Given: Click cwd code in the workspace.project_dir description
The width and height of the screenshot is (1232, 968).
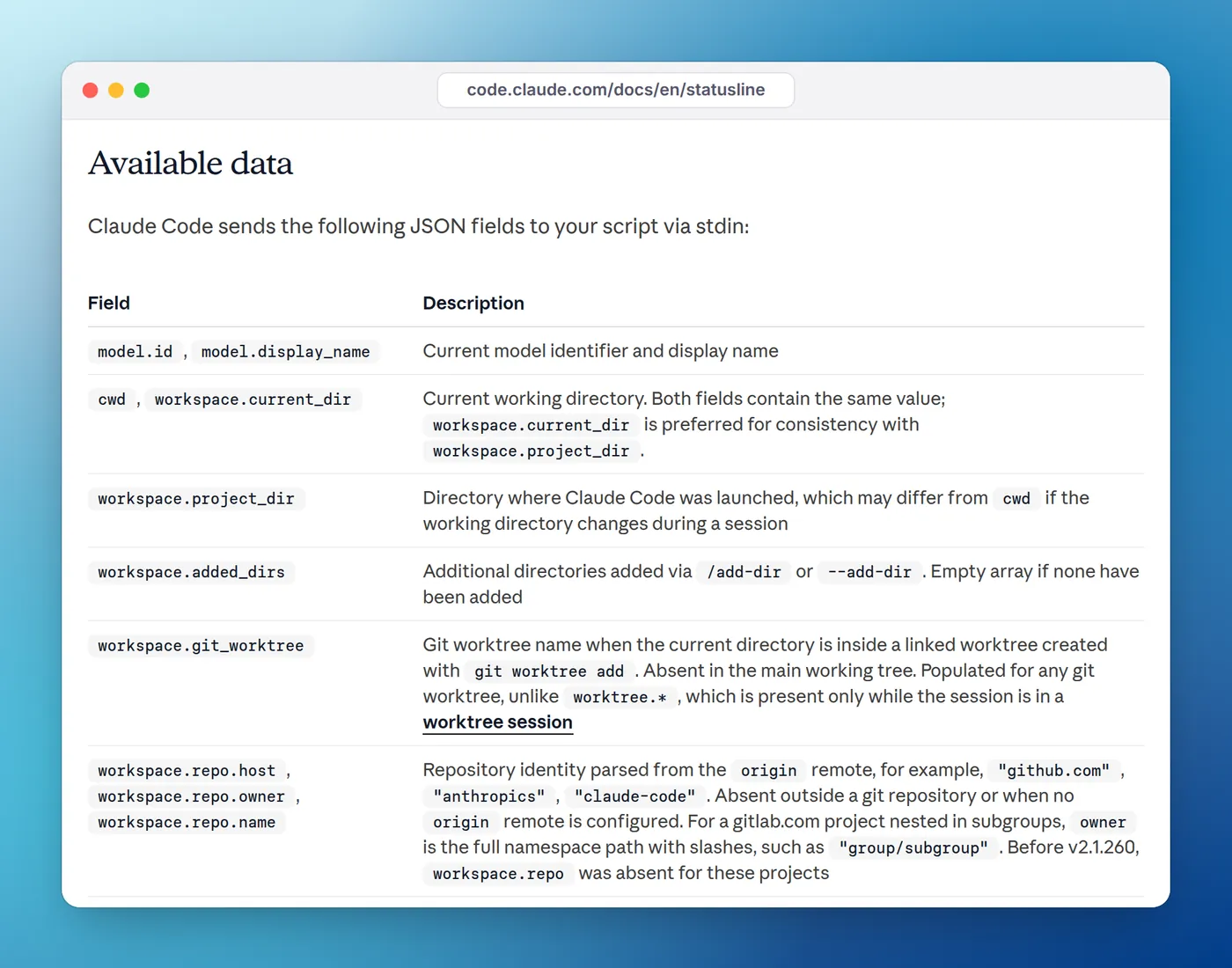Looking at the screenshot, I should 1016,499.
